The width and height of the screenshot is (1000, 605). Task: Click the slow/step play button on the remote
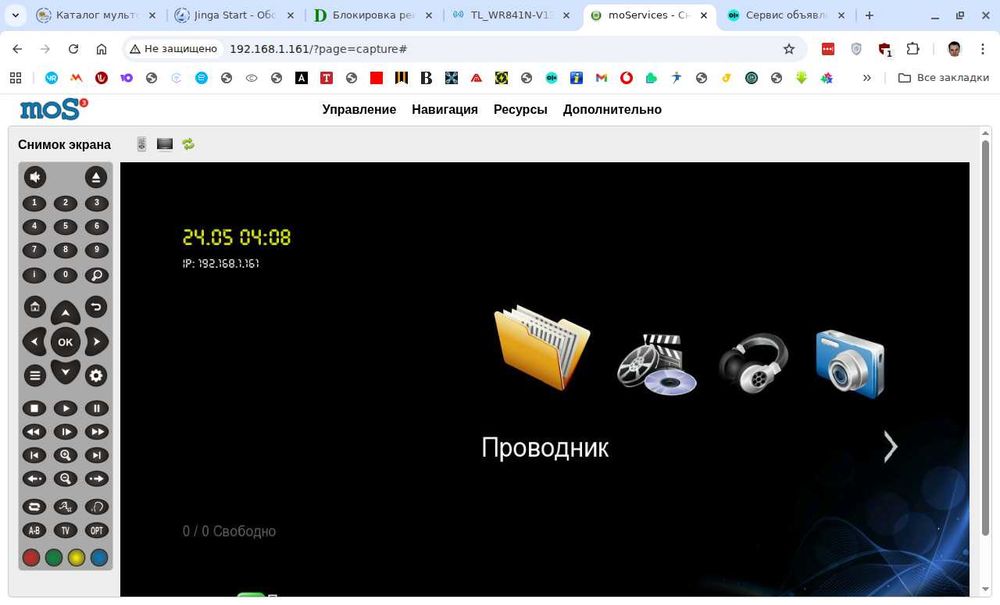pyautogui.click(x=65, y=432)
